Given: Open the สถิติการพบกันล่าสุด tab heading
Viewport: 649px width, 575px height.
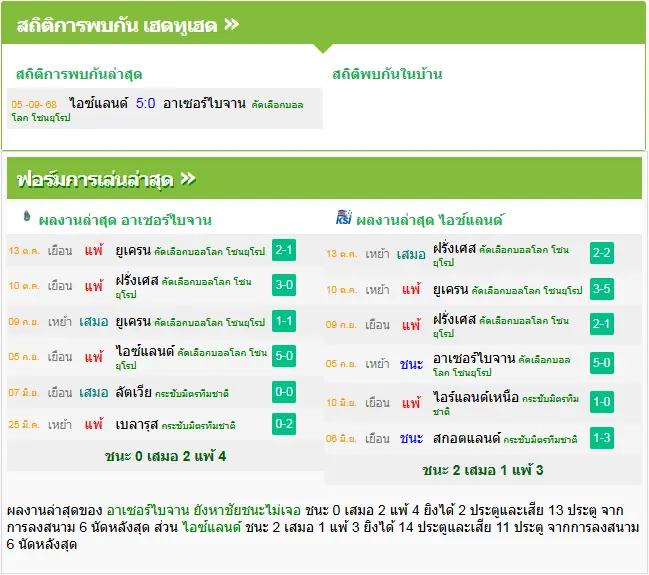Looking at the screenshot, I should [79, 75].
